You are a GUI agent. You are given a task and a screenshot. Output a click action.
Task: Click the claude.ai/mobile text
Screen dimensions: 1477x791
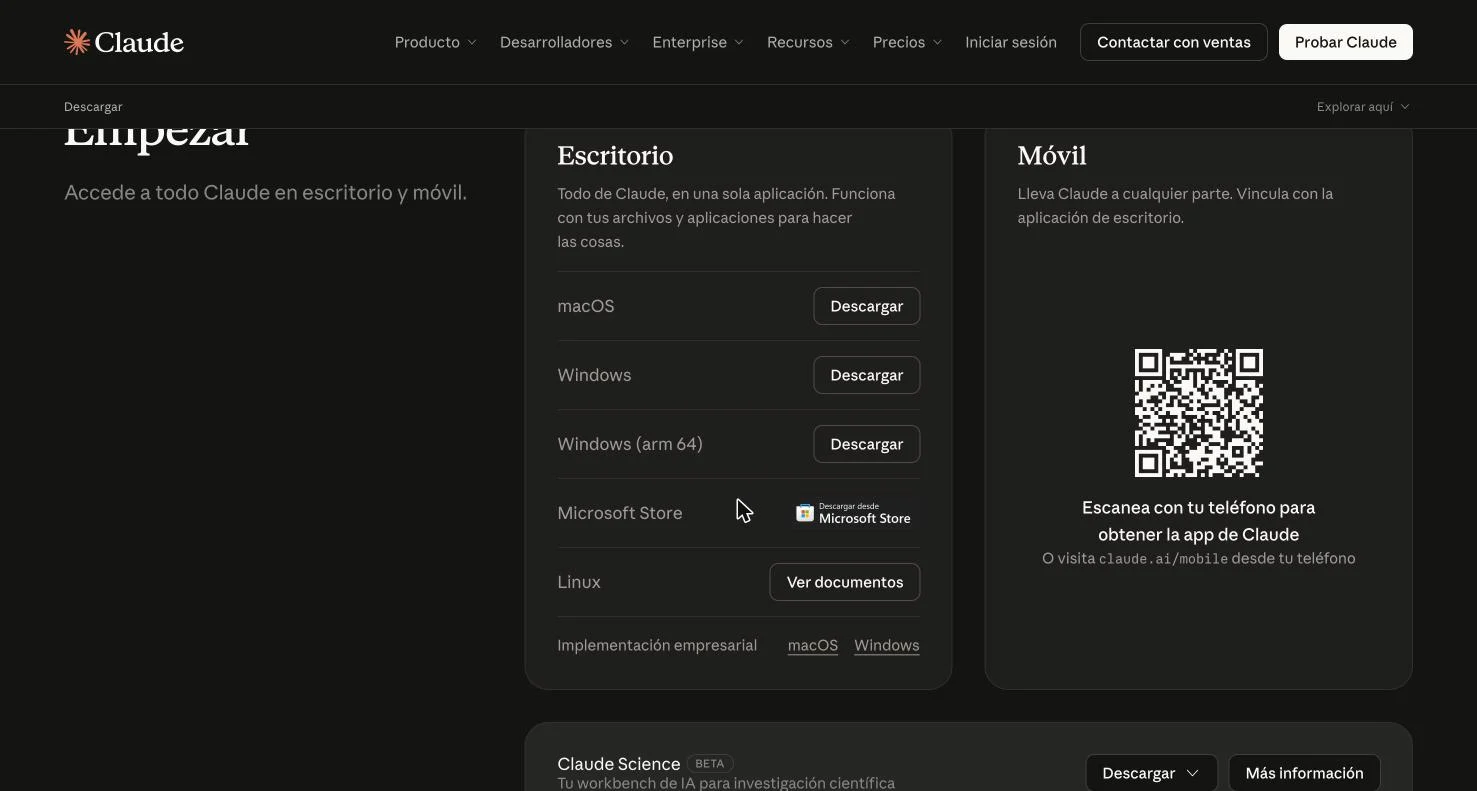coord(1163,559)
